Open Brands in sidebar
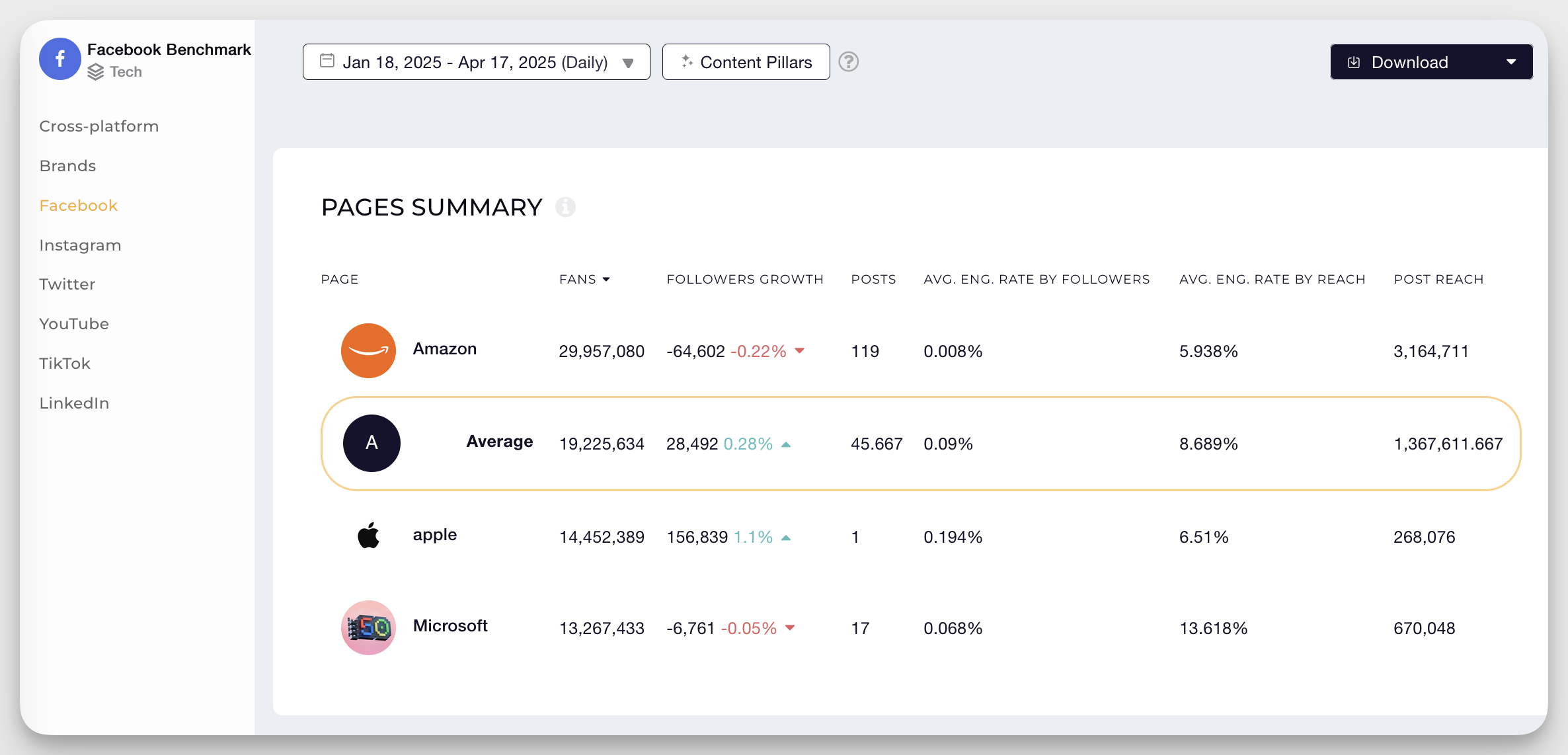Image resolution: width=1568 pixels, height=755 pixels. tap(67, 166)
